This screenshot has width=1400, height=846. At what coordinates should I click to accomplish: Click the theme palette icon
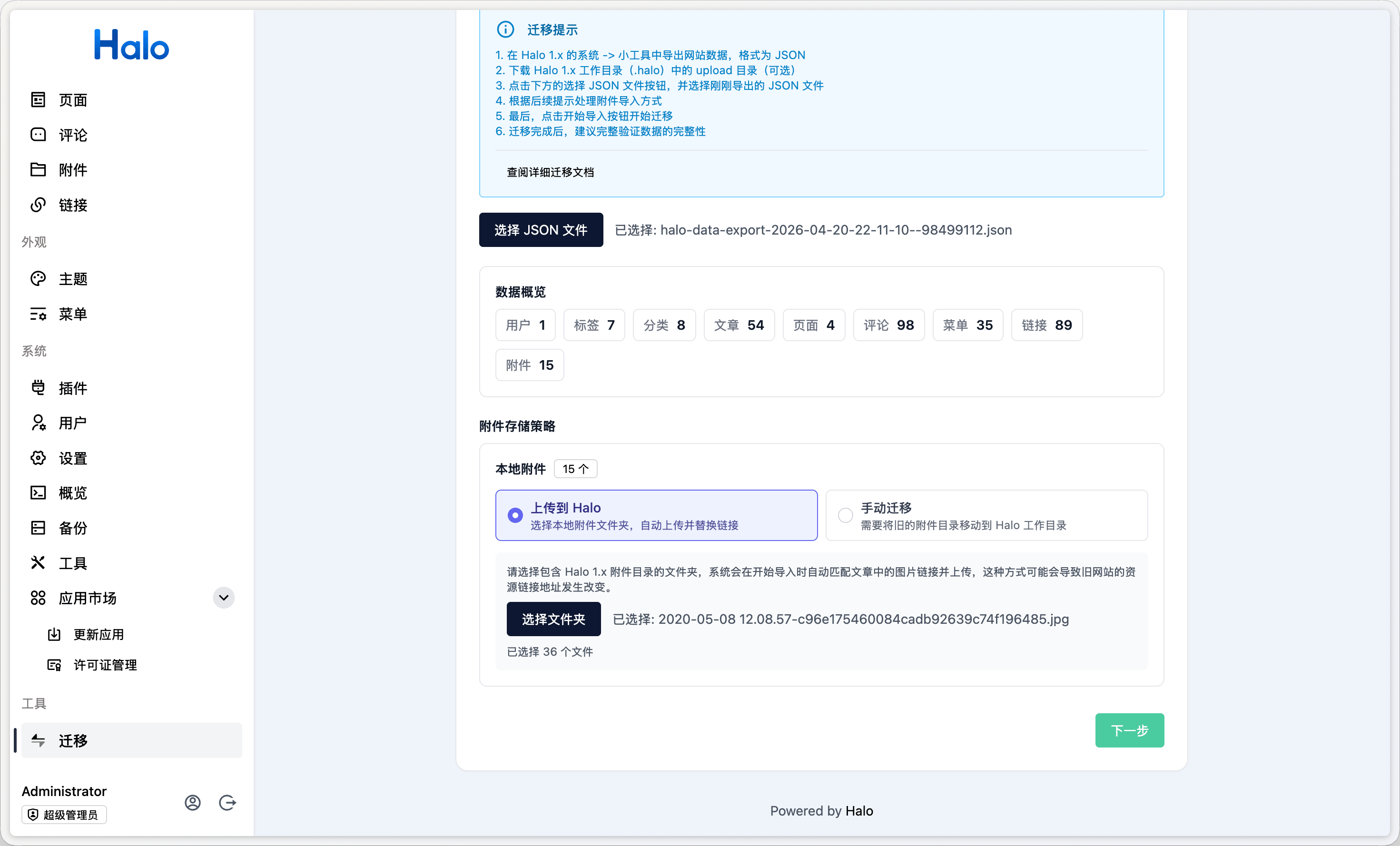(x=38, y=279)
